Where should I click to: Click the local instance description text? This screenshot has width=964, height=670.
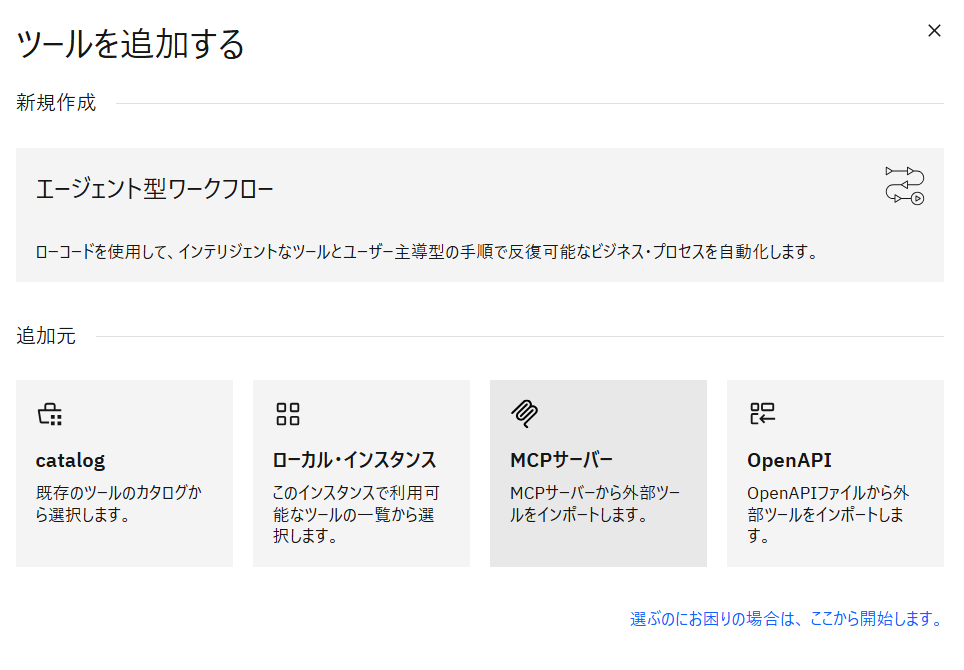tap(355, 515)
